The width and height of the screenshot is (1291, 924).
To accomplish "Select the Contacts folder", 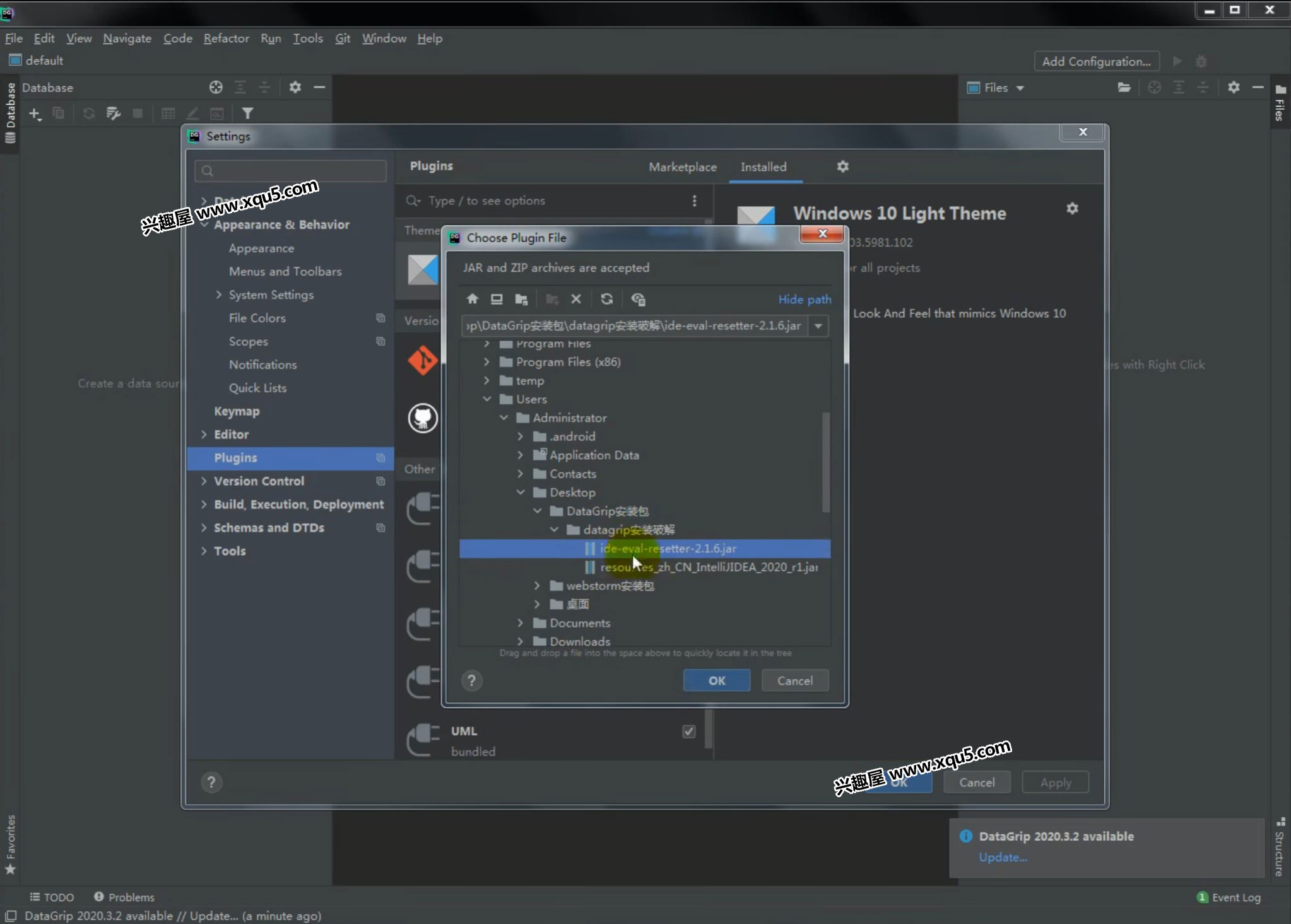I will [x=572, y=474].
